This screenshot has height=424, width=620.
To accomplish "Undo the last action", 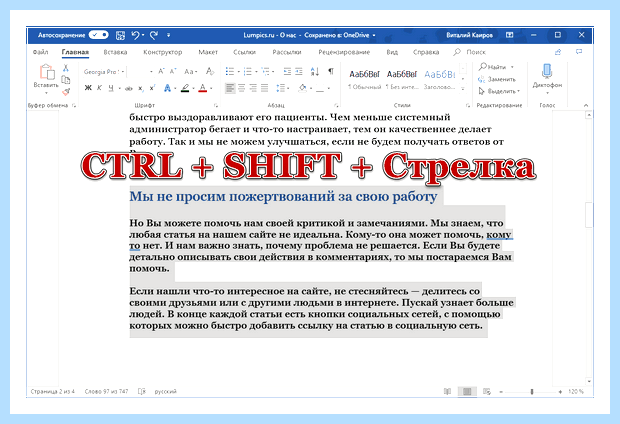I will (x=135, y=35).
